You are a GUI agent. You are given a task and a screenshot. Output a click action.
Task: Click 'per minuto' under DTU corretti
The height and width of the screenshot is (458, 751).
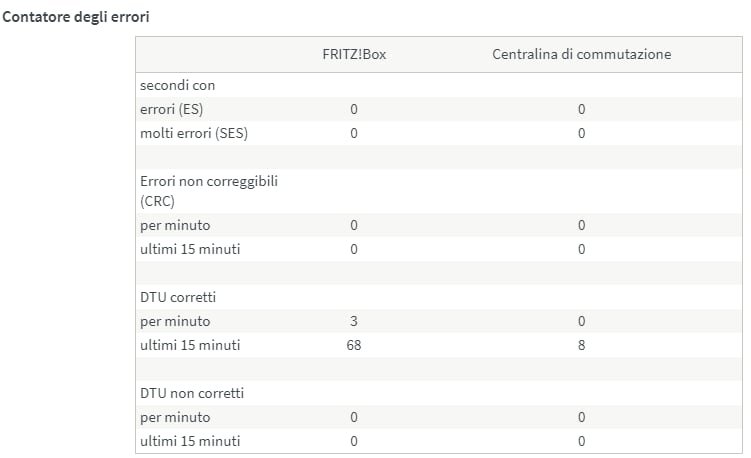point(175,322)
